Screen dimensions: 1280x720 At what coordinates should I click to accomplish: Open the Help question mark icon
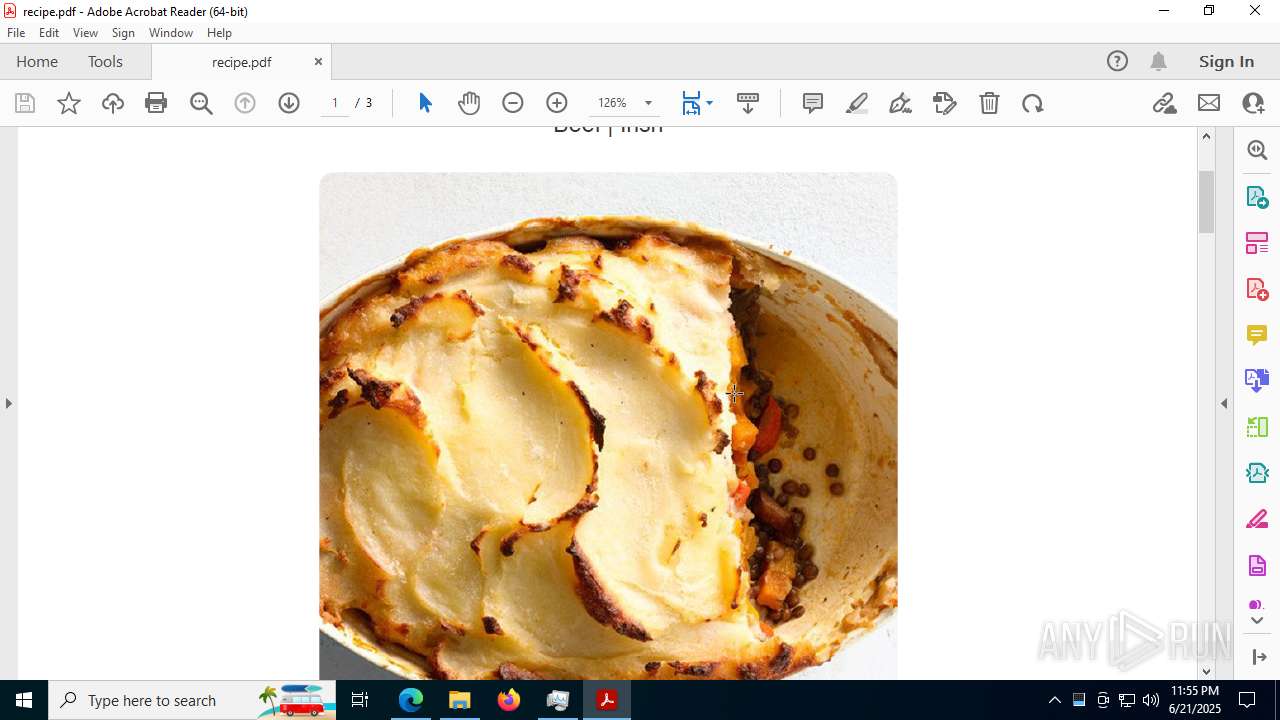click(1117, 61)
